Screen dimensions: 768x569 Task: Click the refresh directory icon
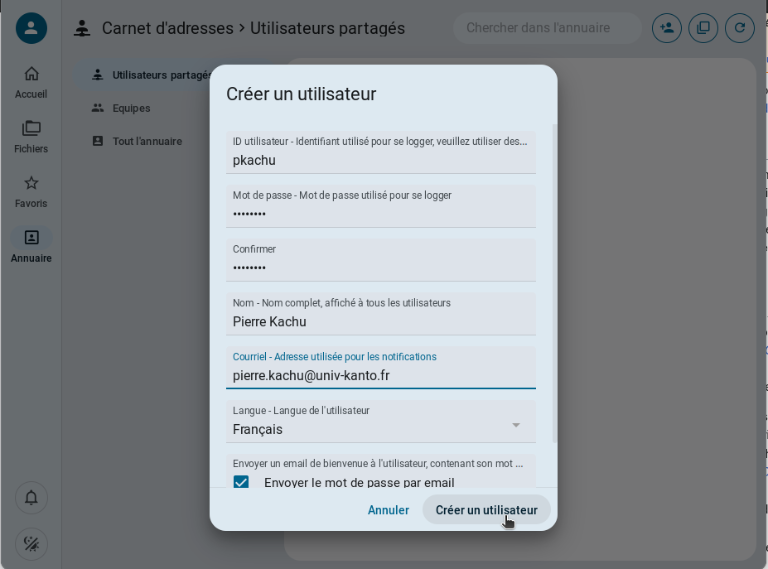coord(740,28)
